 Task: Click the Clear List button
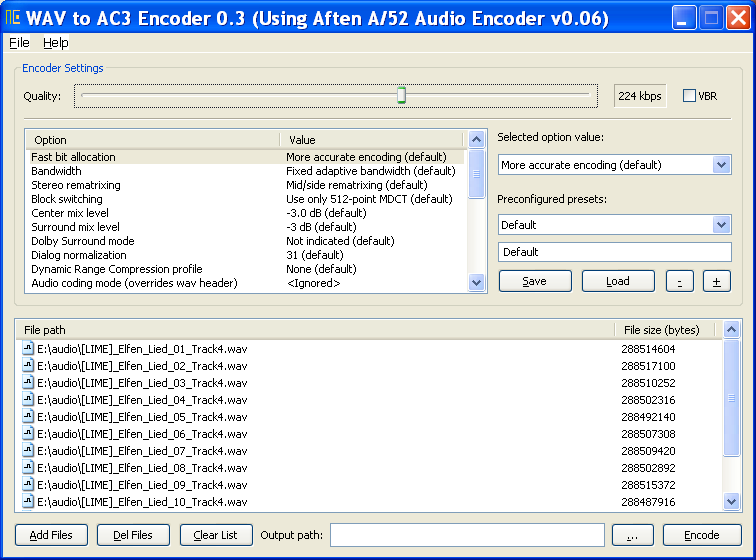point(216,535)
